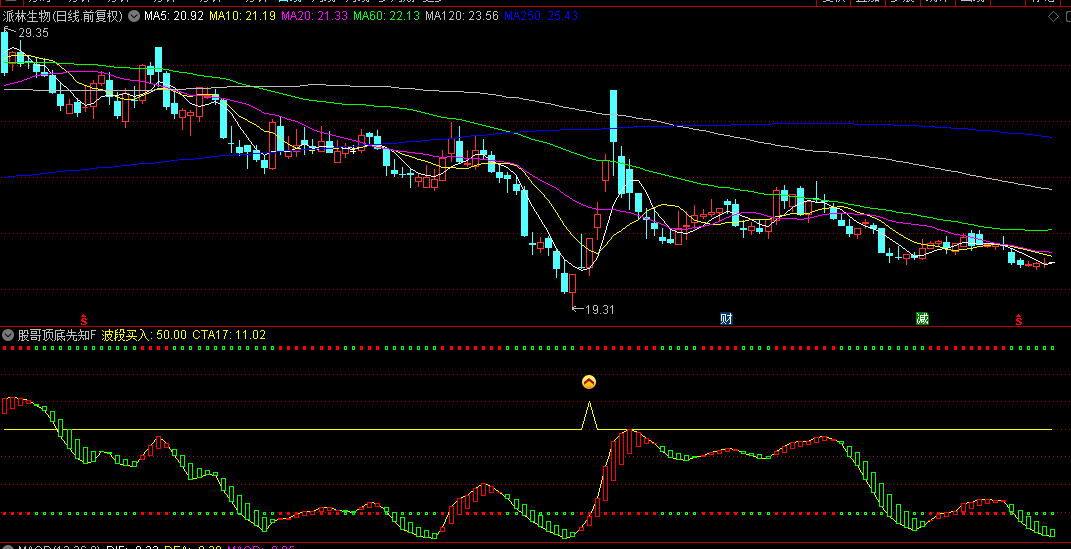The height and width of the screenshot is (549, 1071).
Task: Expand the 股哥顶底先知F indicator dropdown arrow
Action: 8,335
